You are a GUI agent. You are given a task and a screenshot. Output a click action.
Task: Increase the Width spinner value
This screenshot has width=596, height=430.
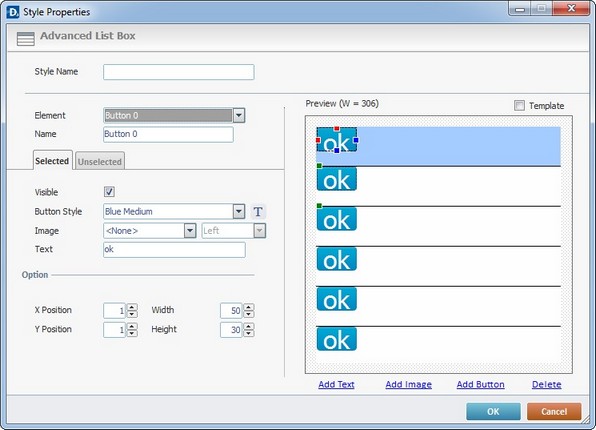[249, 307]
